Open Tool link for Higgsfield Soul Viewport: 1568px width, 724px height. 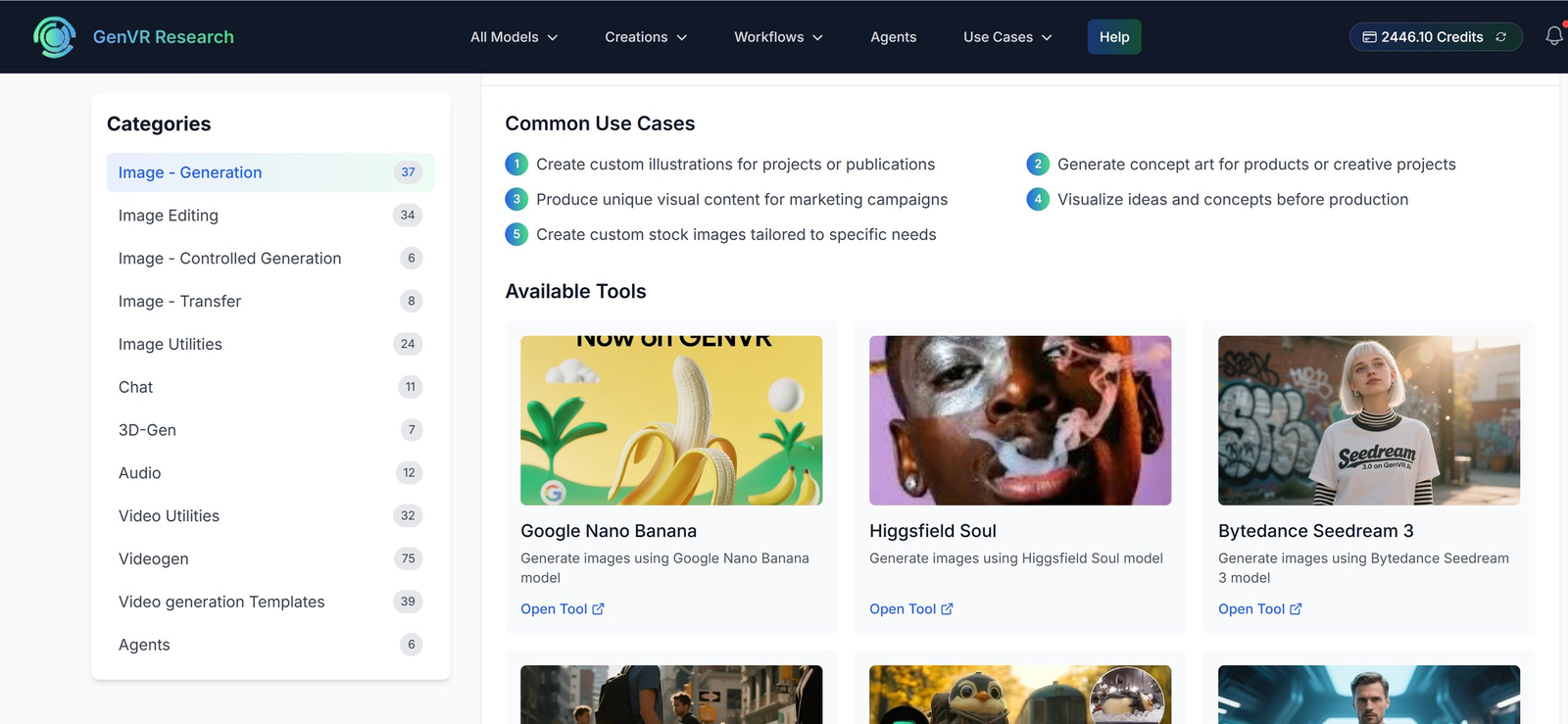[903, 609]
